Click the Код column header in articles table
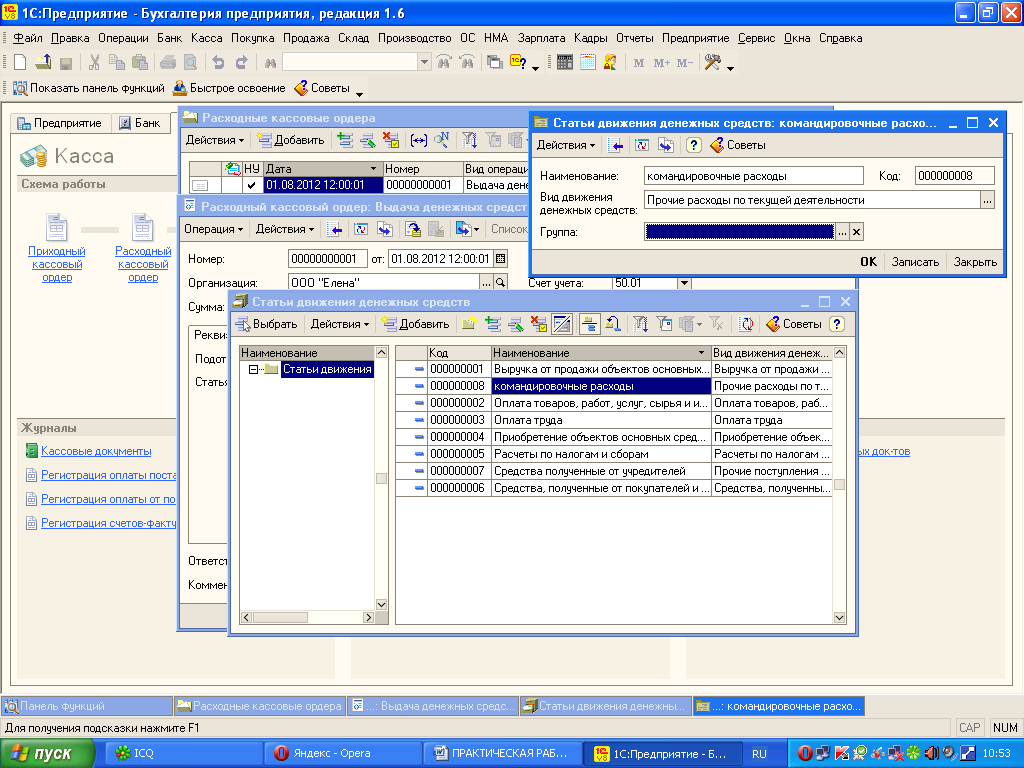1024x768 pixels. [458, 353]
